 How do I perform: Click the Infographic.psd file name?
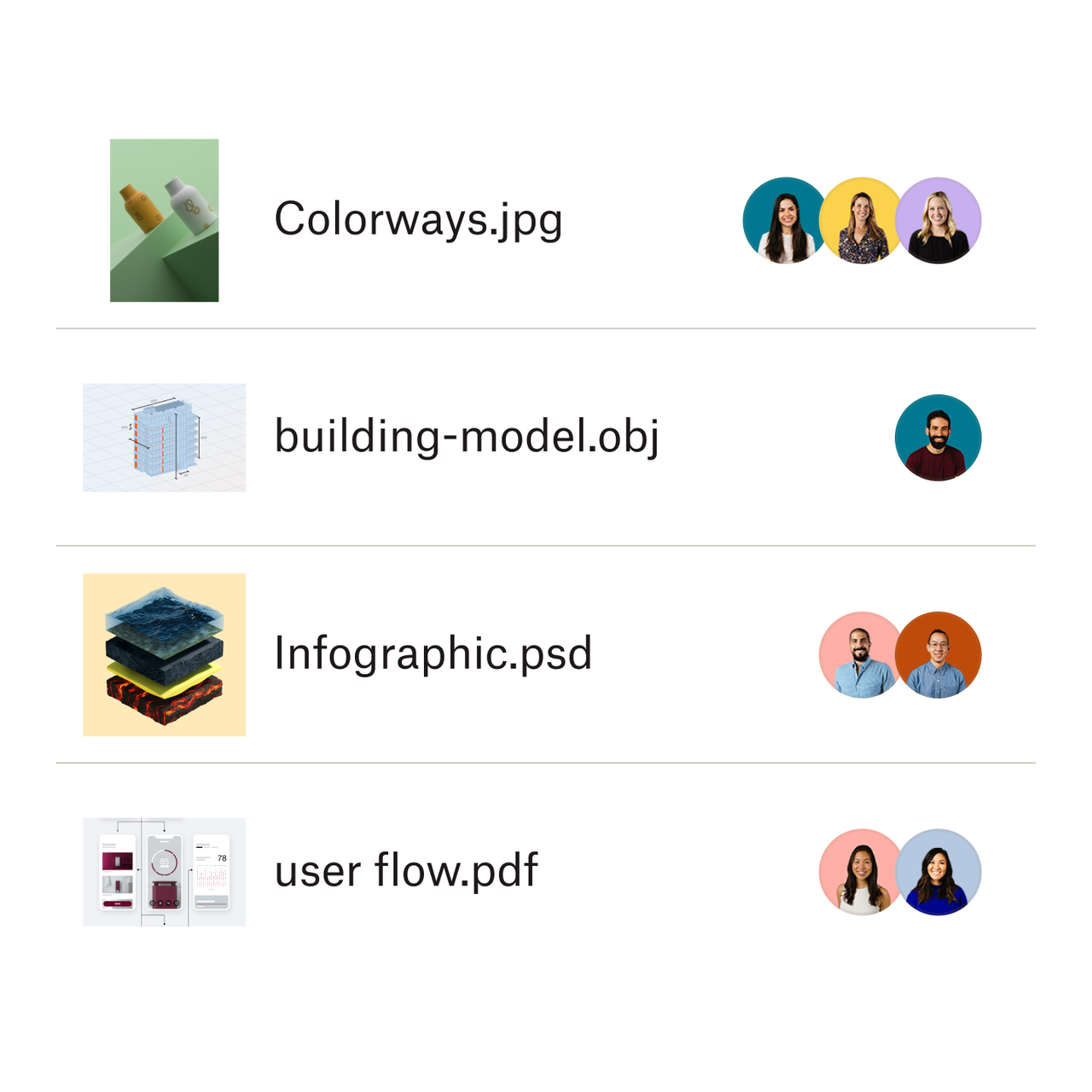pyautogui.click(x=433, y=654)
